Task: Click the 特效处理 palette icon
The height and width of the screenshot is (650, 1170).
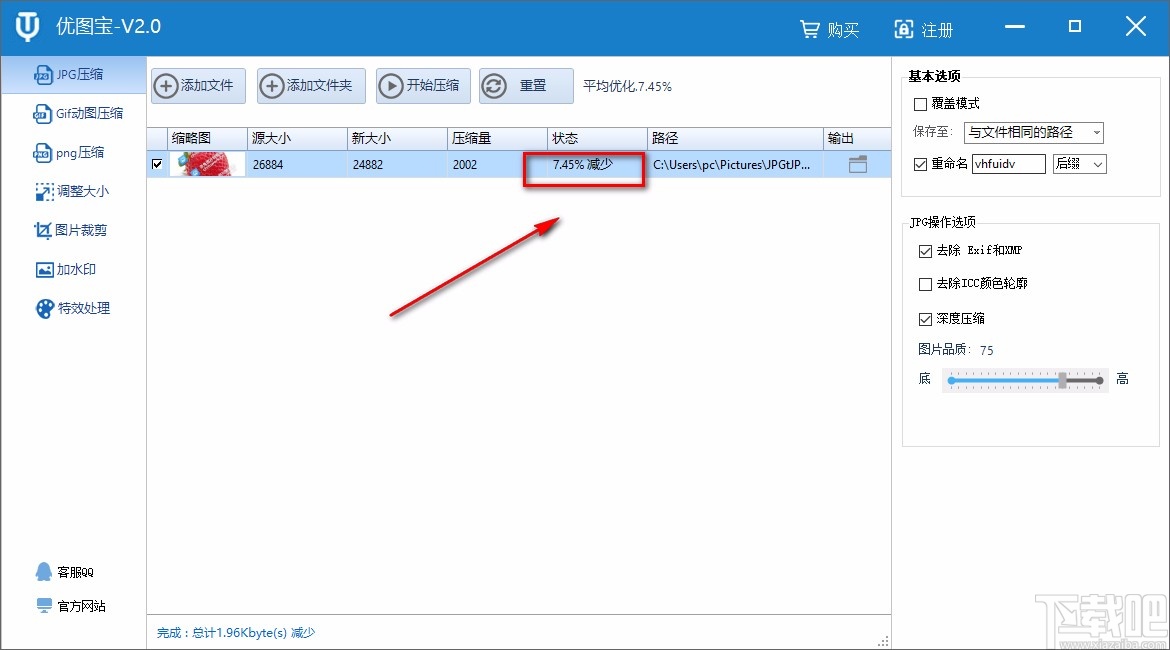Action: [46, 309]
